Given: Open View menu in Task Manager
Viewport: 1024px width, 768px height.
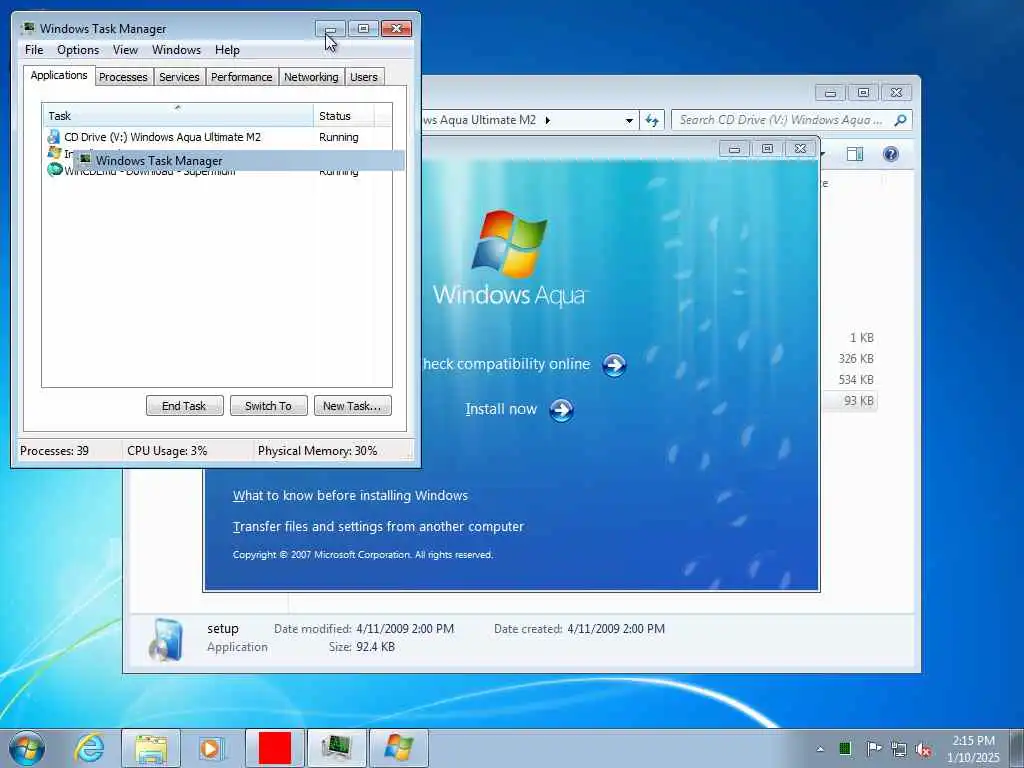Looking at the screenshot, I should coord(125,50).
